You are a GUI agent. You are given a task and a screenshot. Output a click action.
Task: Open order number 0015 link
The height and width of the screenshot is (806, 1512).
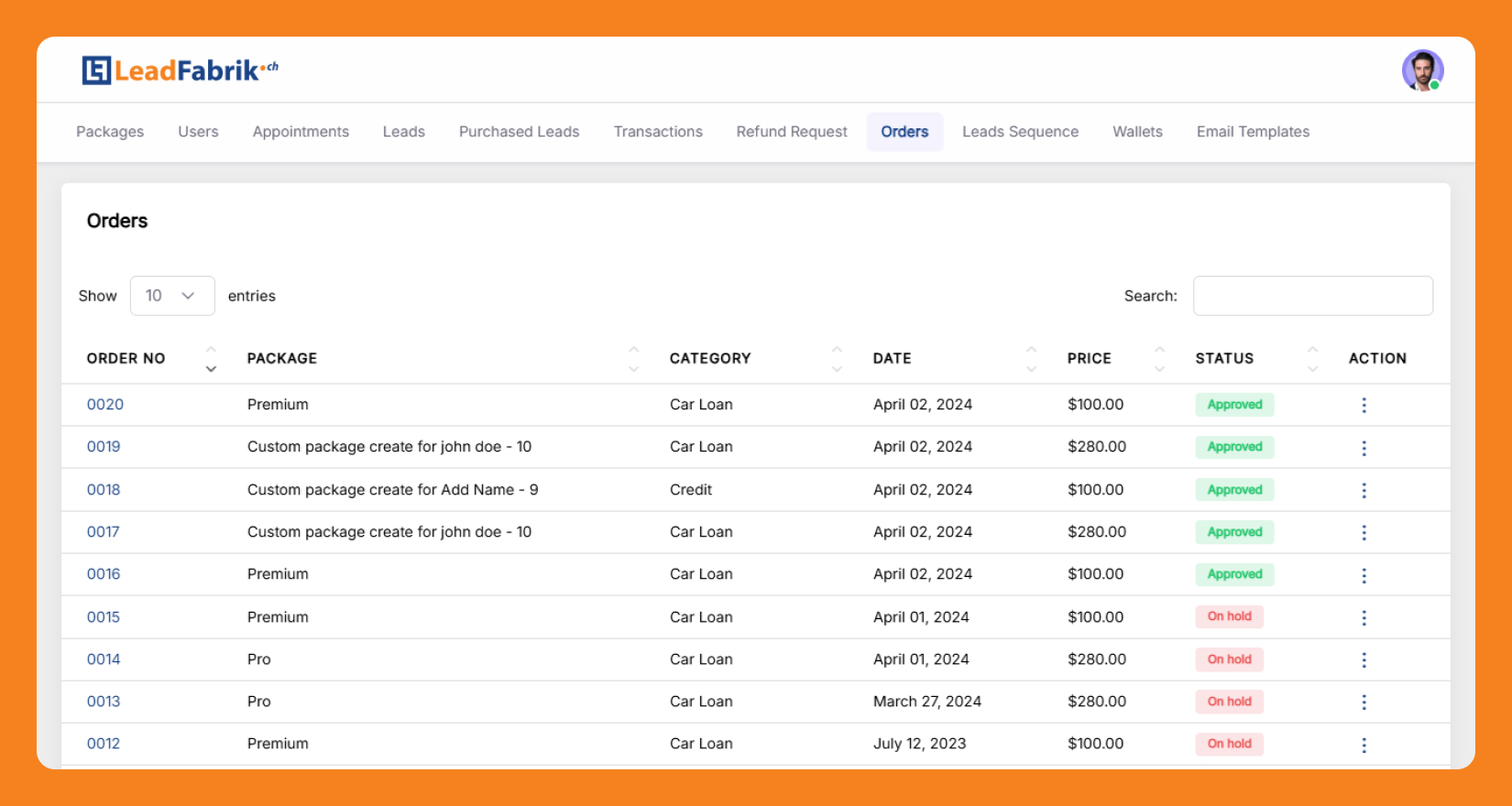tap(104, 617)
